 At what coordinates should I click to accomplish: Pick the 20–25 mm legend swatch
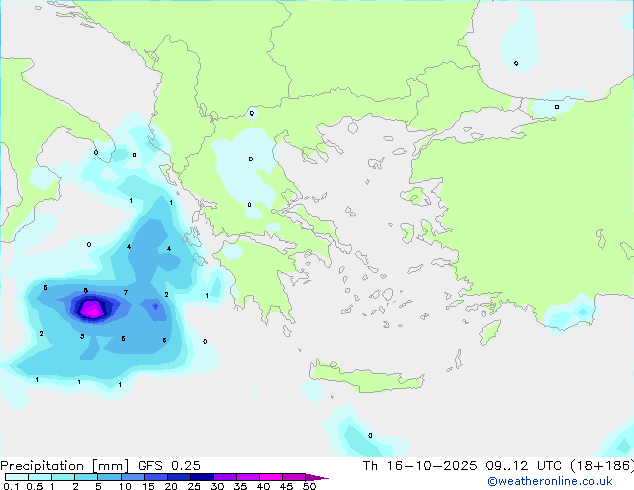pyautogui.click(x=179, y=477)
